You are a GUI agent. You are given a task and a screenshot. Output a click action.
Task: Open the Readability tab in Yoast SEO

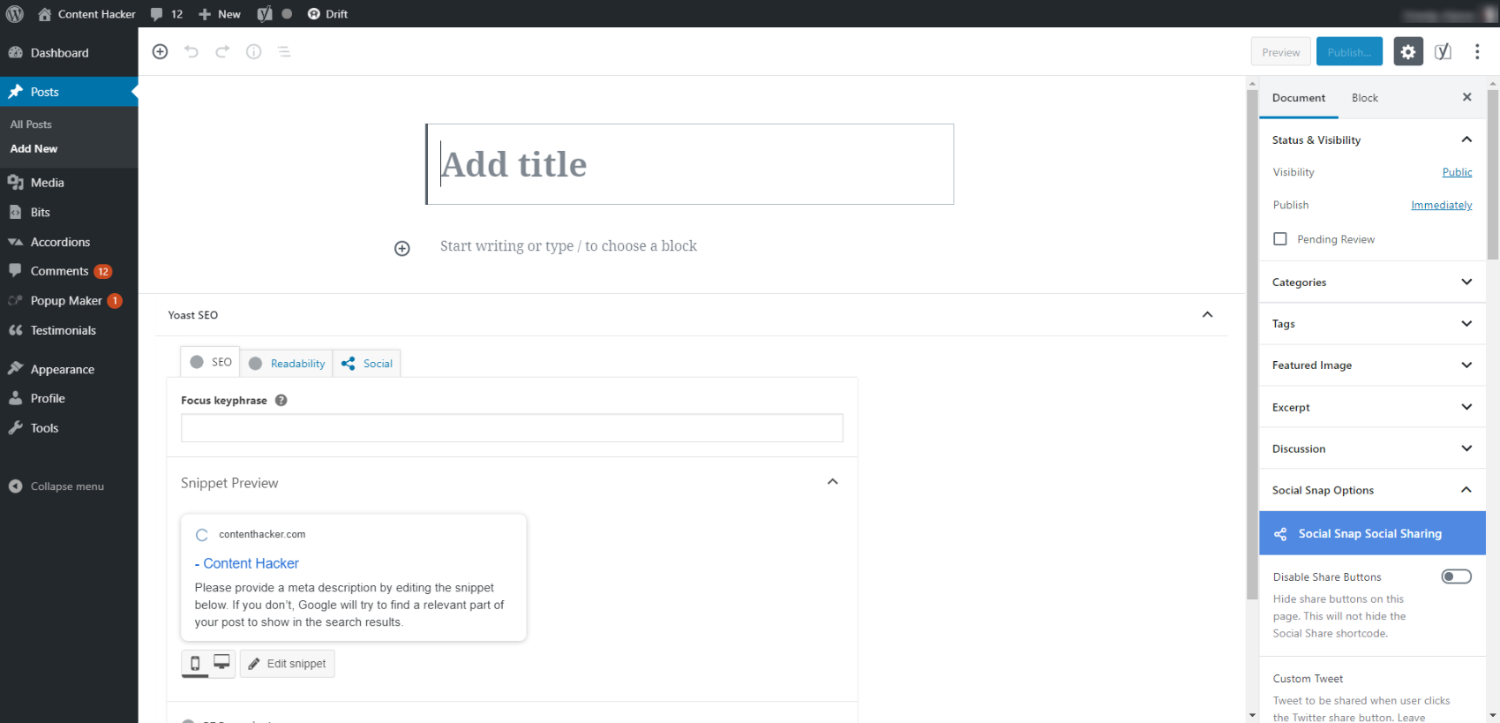[287, 363]
